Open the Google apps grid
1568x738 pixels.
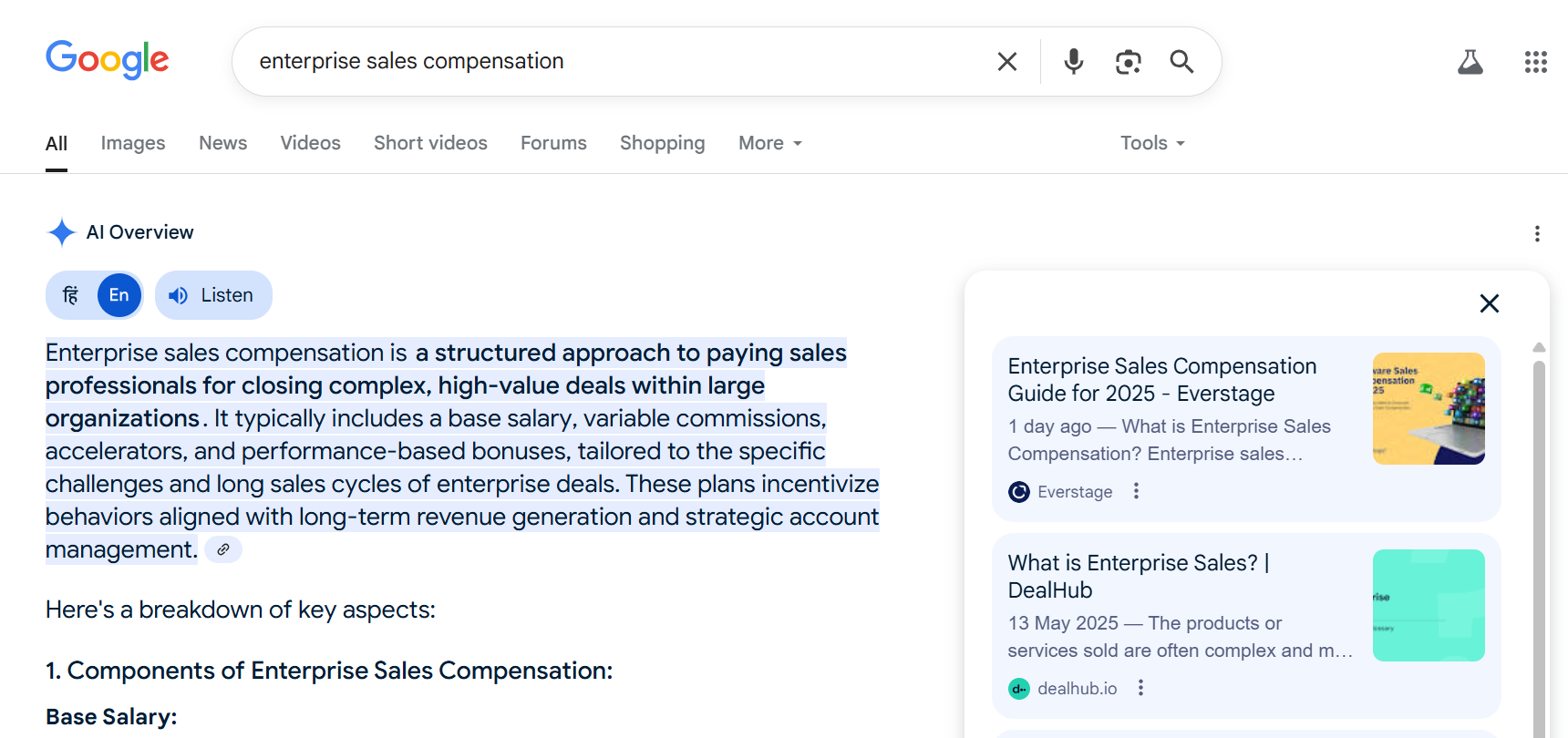(x=1536, y=61)
